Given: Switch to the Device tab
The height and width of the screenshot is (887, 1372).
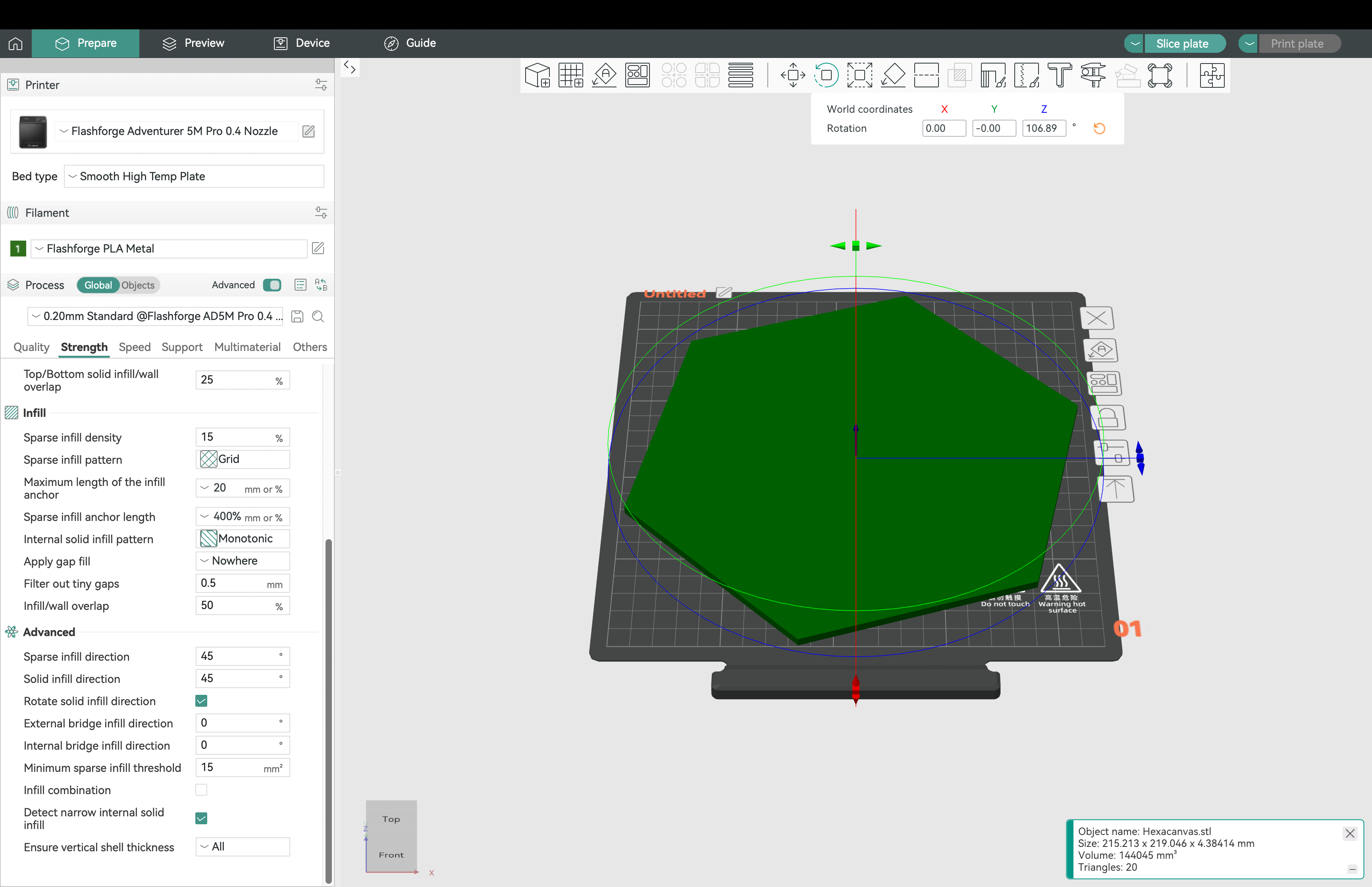Looking at the screenshot, I should coord(302,43).
